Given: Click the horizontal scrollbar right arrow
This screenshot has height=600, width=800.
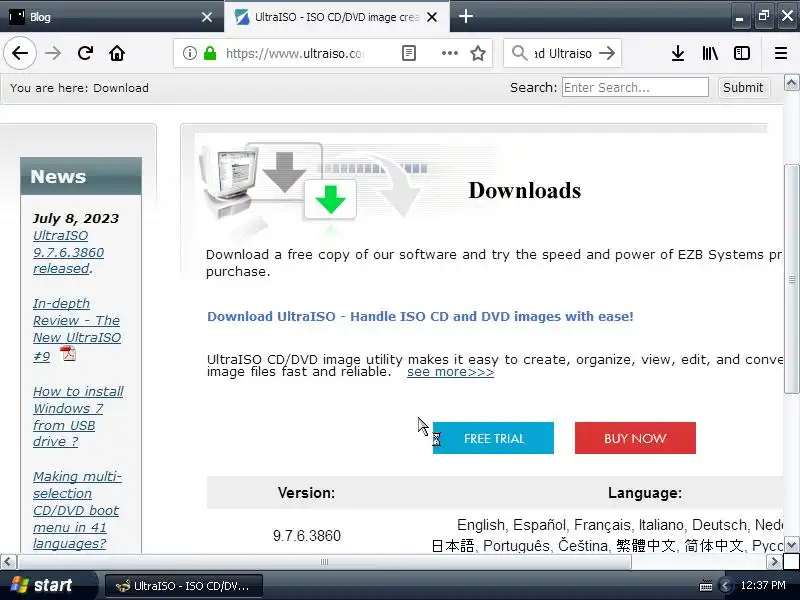Looking at the screenshot, I should tap(774, 562).
